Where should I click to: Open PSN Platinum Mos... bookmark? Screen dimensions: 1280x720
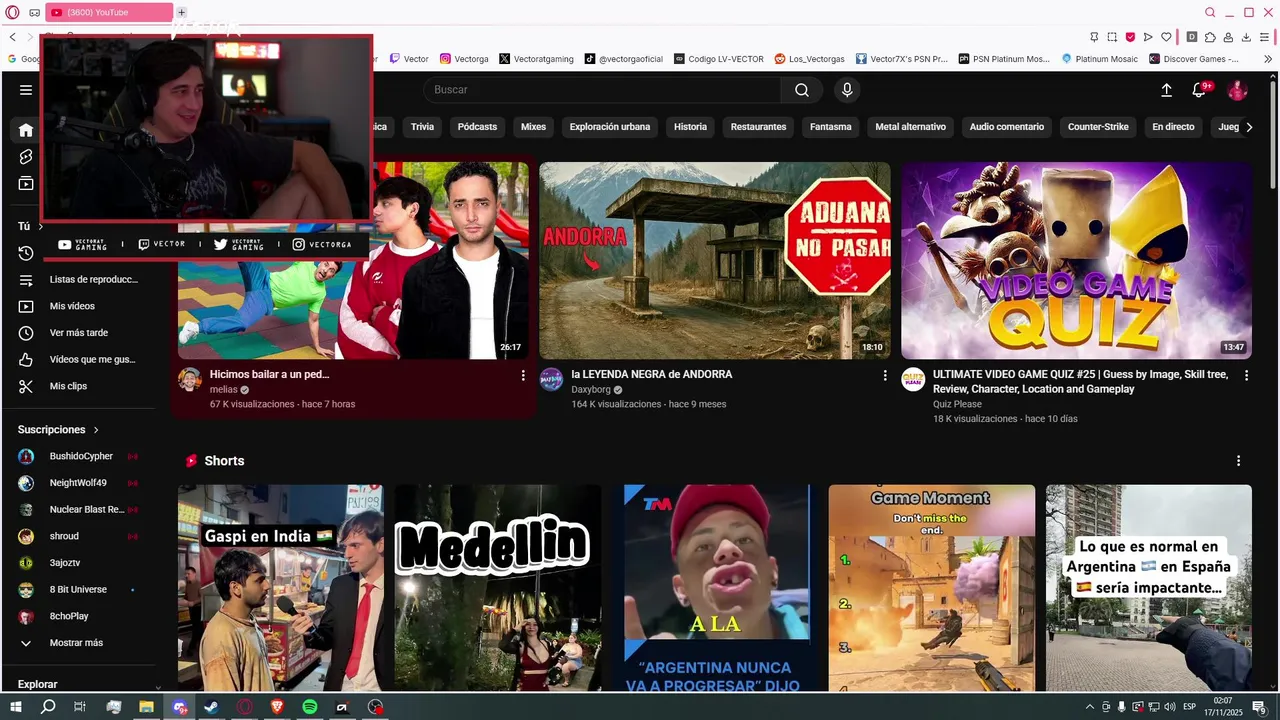tap(1004, 59)
